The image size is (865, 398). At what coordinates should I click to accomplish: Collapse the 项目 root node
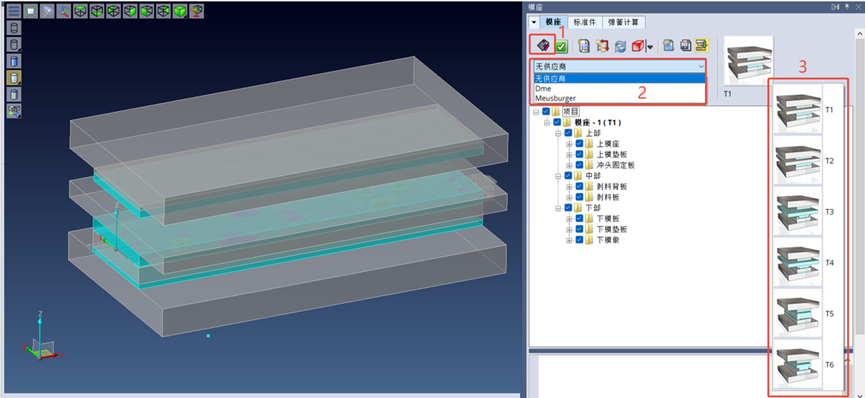pos(536,112)
